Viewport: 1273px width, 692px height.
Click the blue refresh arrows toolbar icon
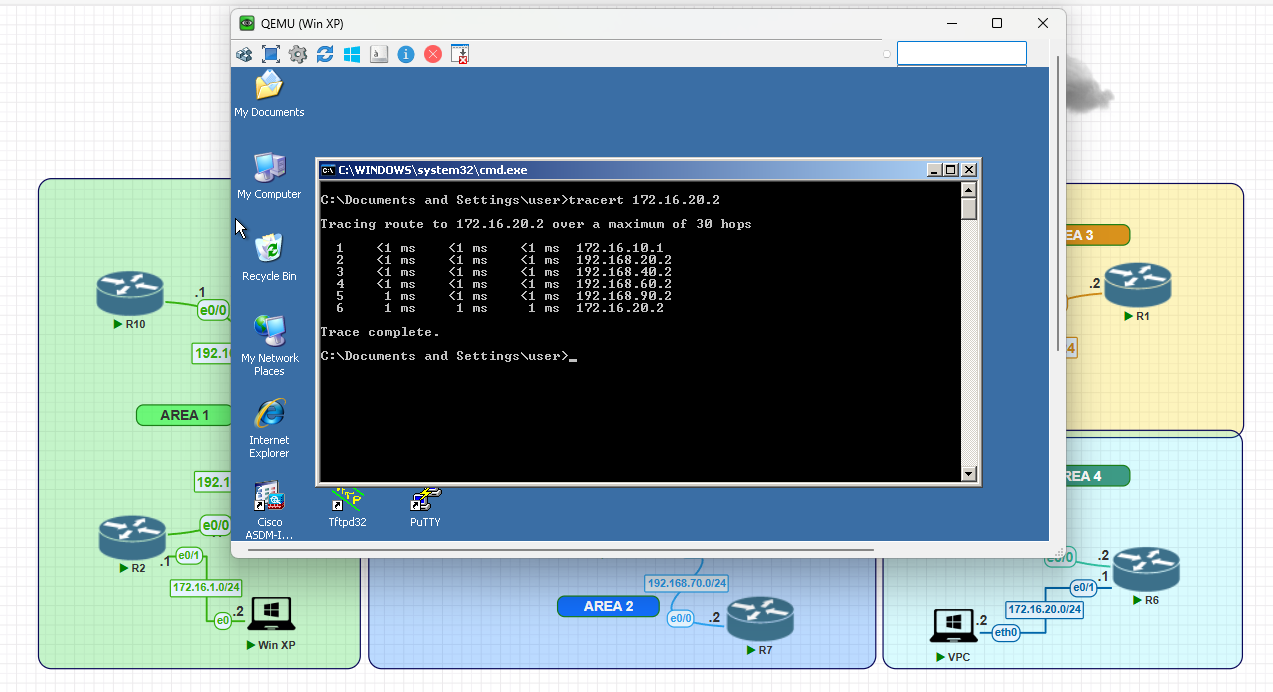coord(325,54)
